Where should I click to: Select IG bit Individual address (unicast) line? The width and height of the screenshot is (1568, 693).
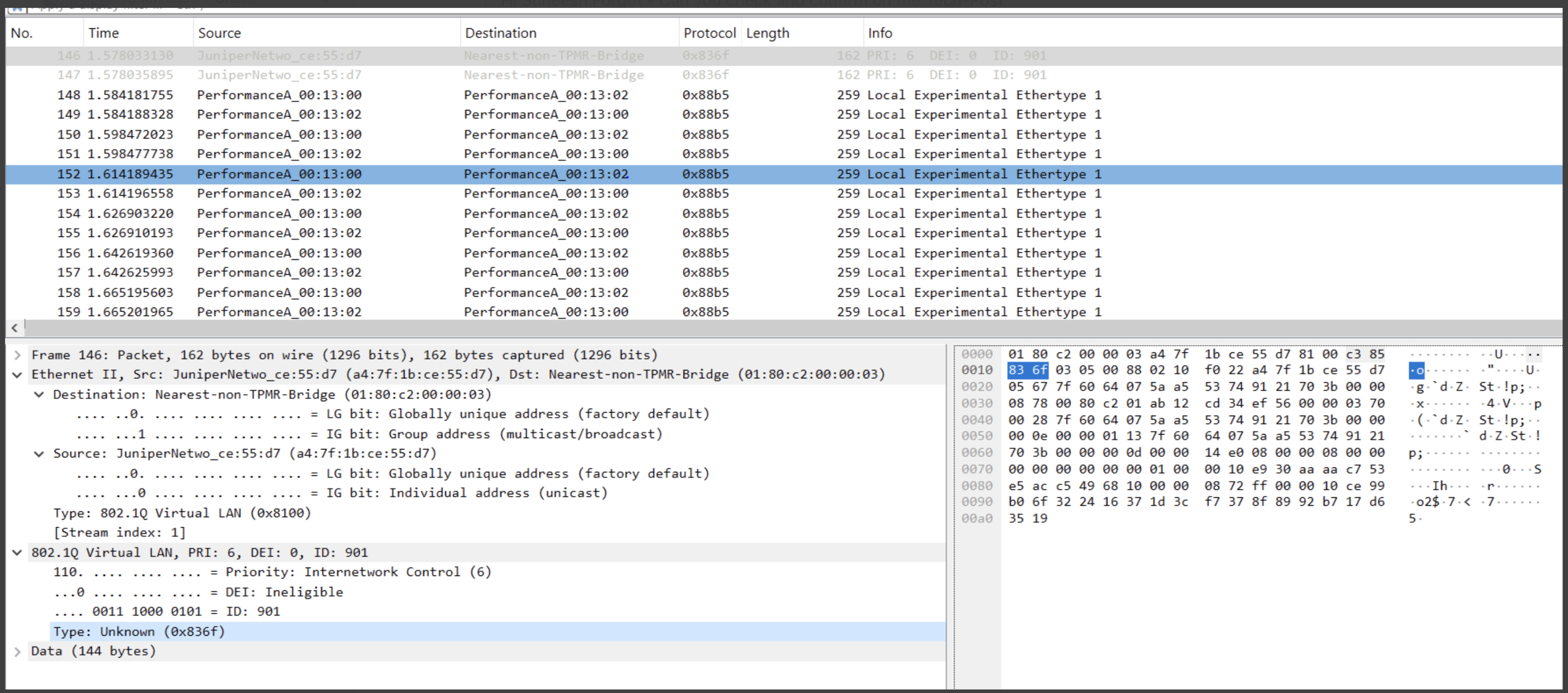tap(342, 493)
